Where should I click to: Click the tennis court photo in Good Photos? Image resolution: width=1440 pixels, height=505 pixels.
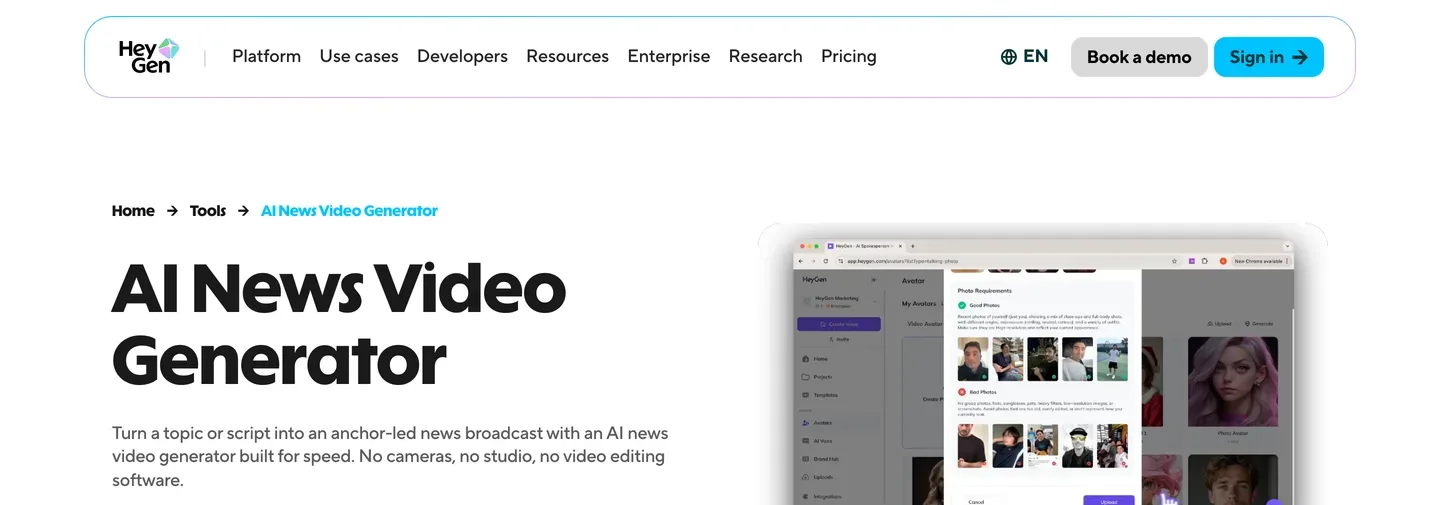coord(1112,359)
